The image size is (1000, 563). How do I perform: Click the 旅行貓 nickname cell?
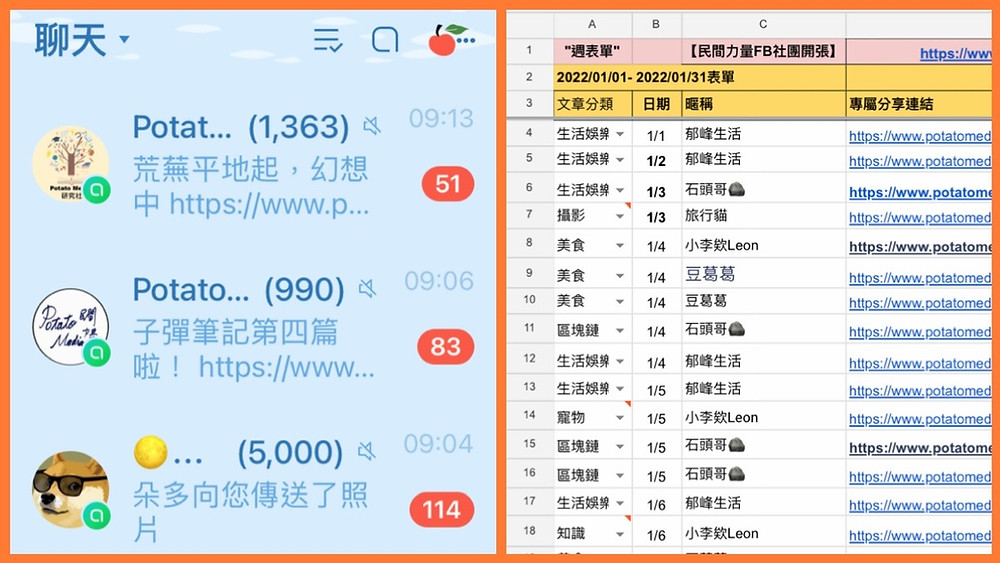tap(763, 216)
